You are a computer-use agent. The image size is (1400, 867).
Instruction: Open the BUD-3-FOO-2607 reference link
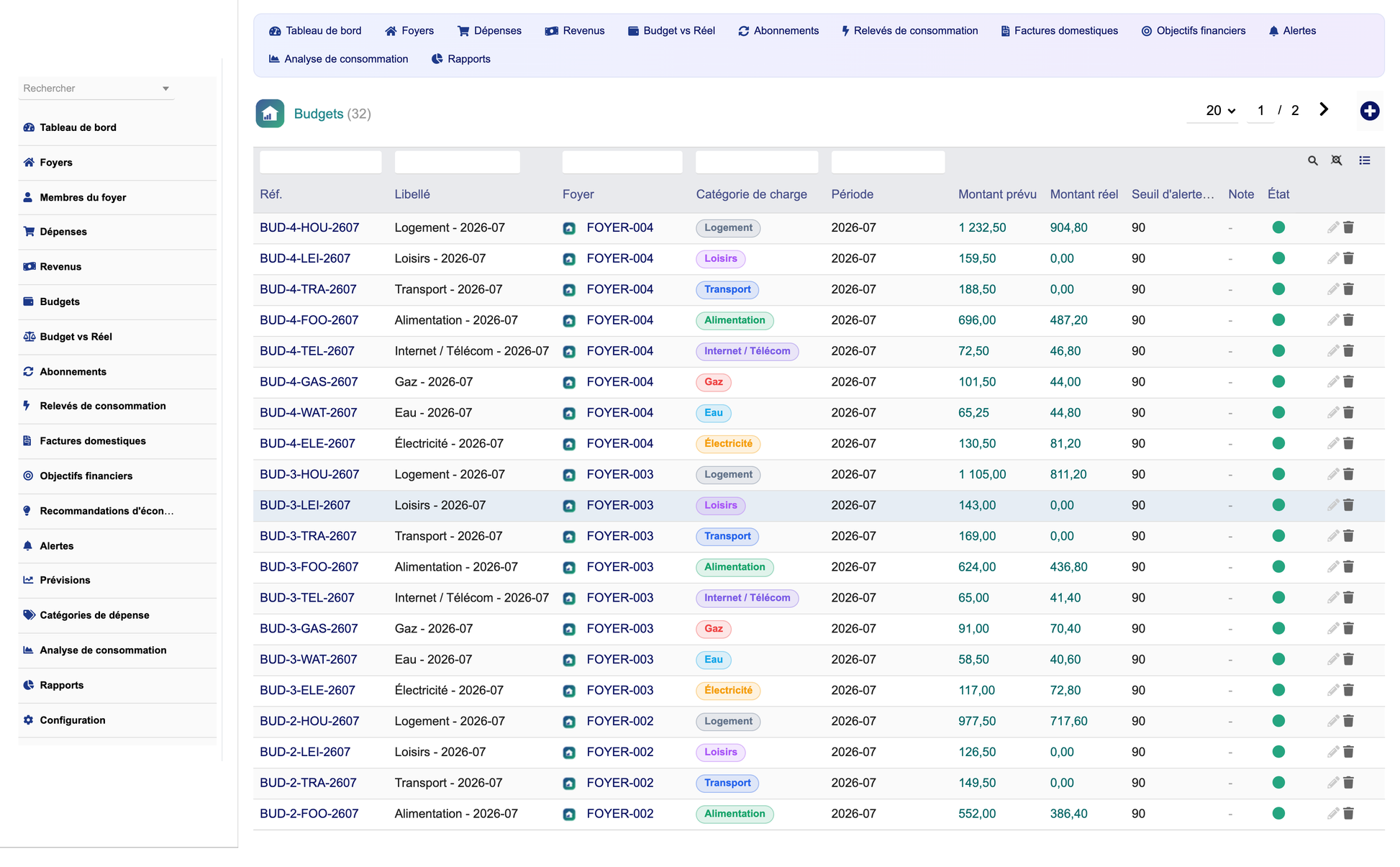309,567
